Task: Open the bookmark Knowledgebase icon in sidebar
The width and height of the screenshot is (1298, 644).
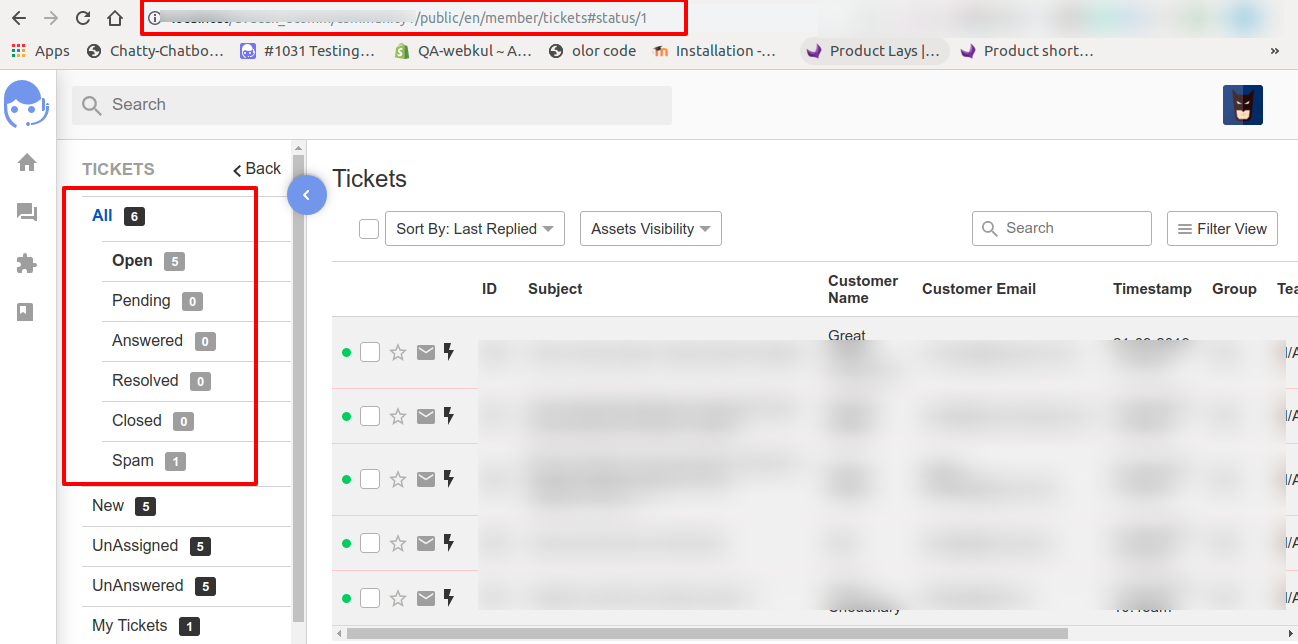Action: click(27, 312)
